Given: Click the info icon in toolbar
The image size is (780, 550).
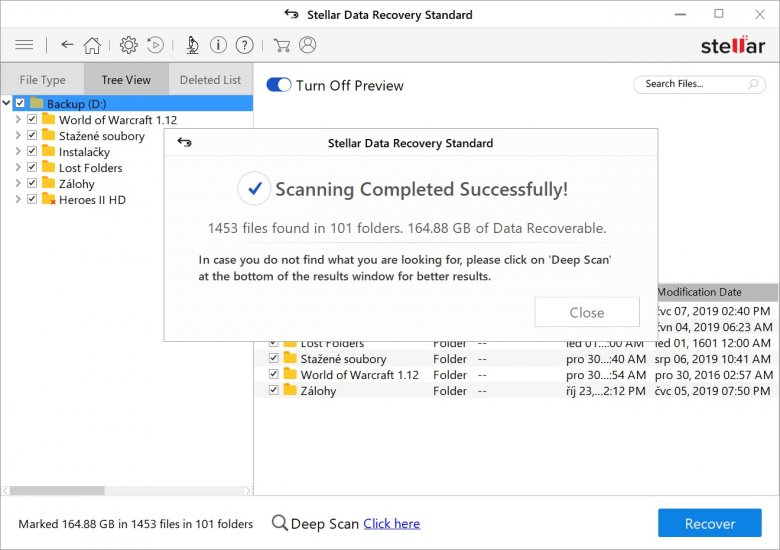Looking at the screenshot, I should point(217,45).
